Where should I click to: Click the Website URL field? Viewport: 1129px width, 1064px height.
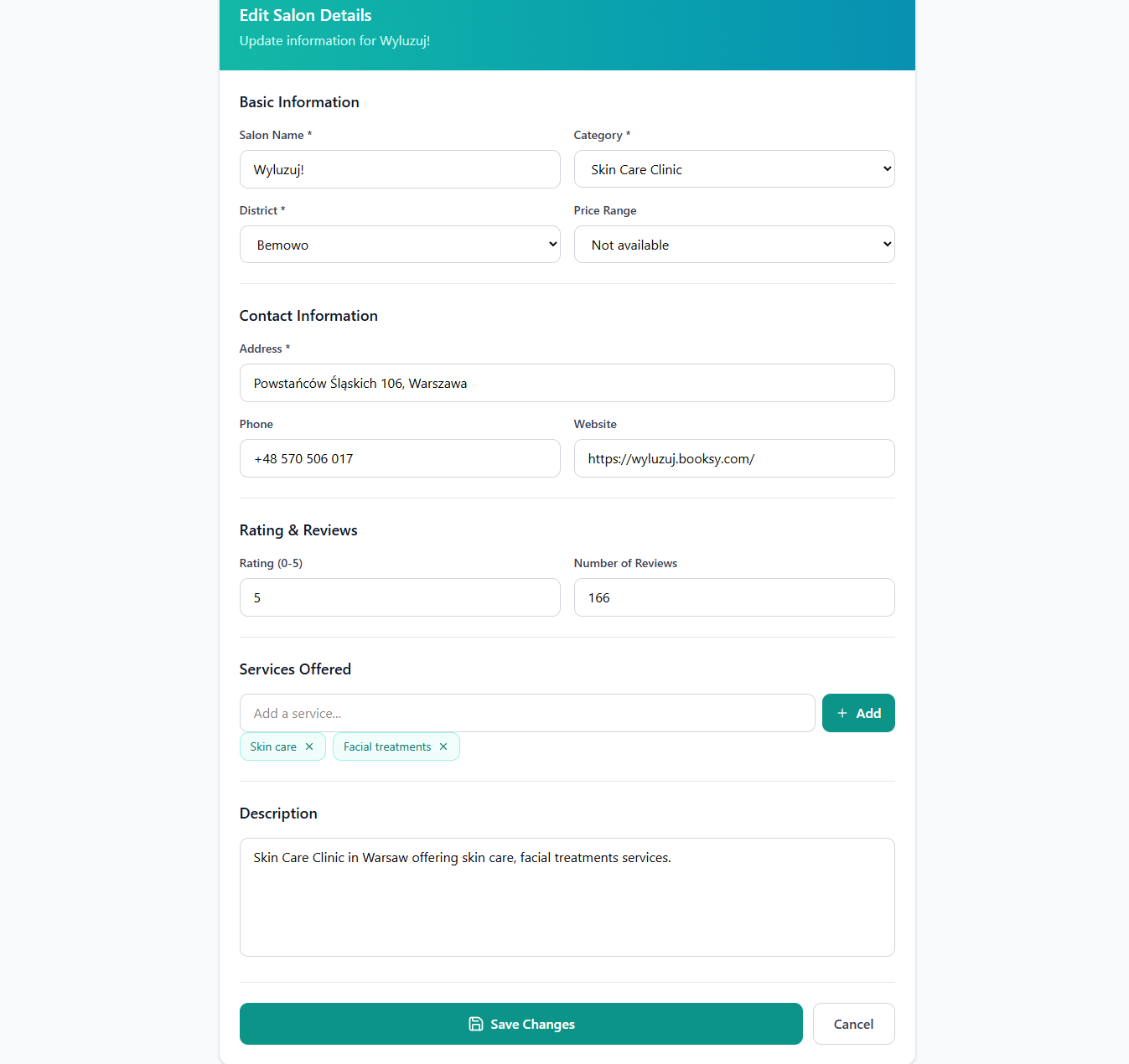734,458
